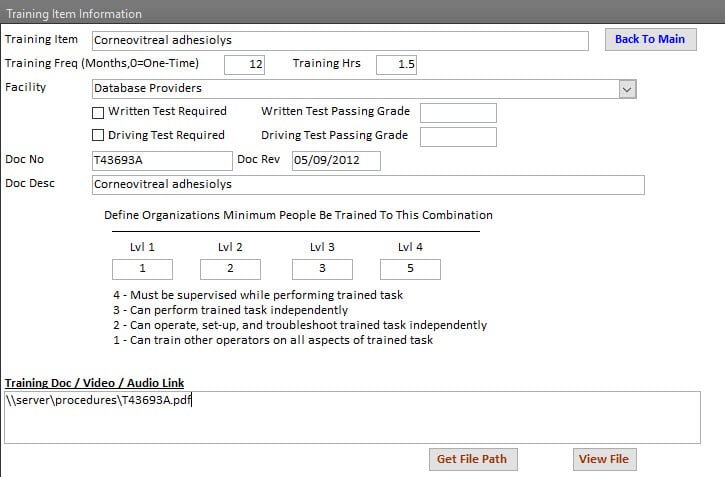The width and height of the screenshot is (725, 477).
Task: Select the Doc No field T43693A
Action: pos(162,161)
